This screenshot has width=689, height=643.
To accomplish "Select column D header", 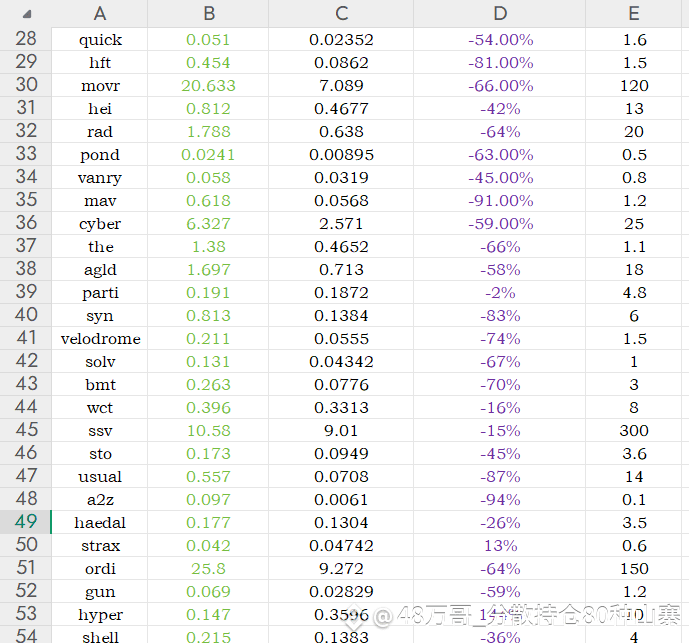I will click(x=500, y=14).
